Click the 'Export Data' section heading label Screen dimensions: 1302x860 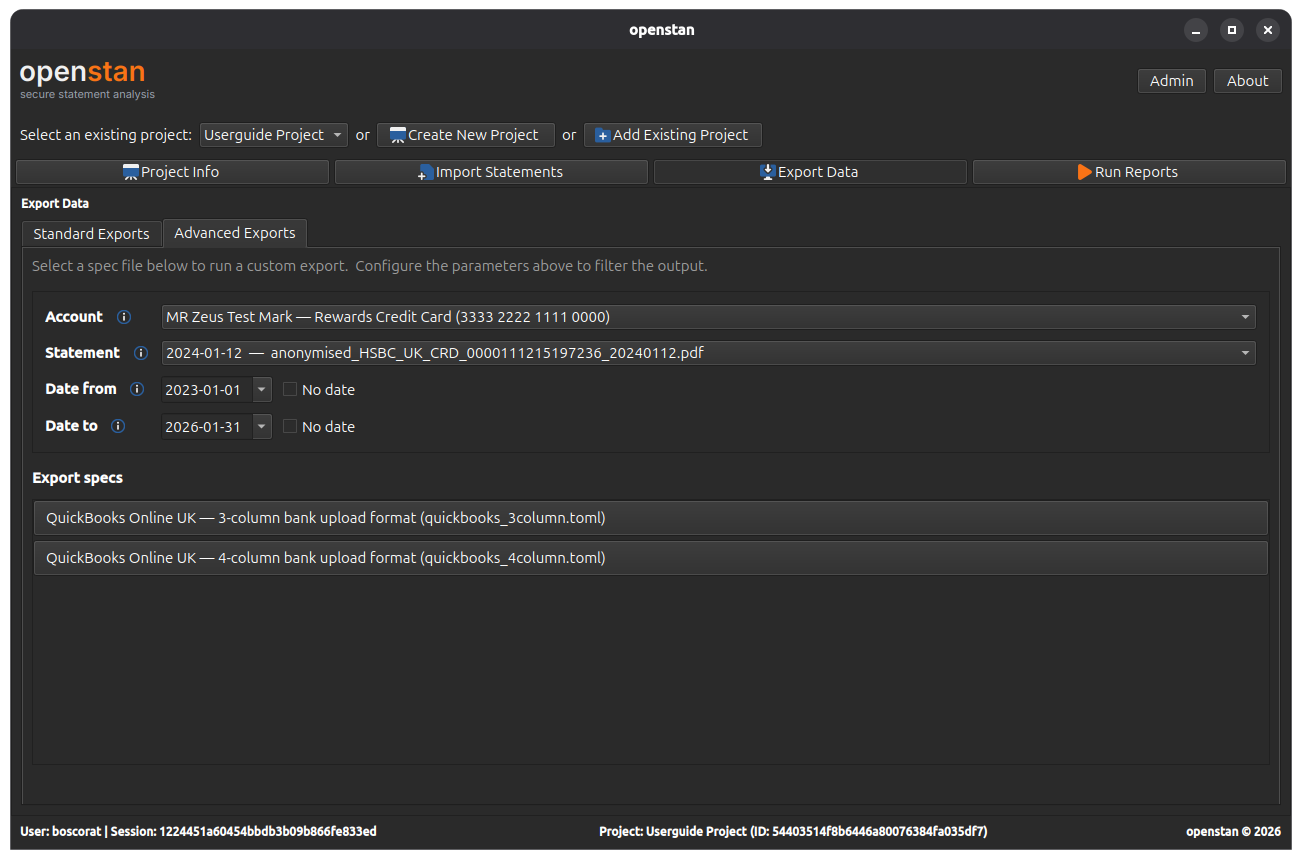pos(55,204)
